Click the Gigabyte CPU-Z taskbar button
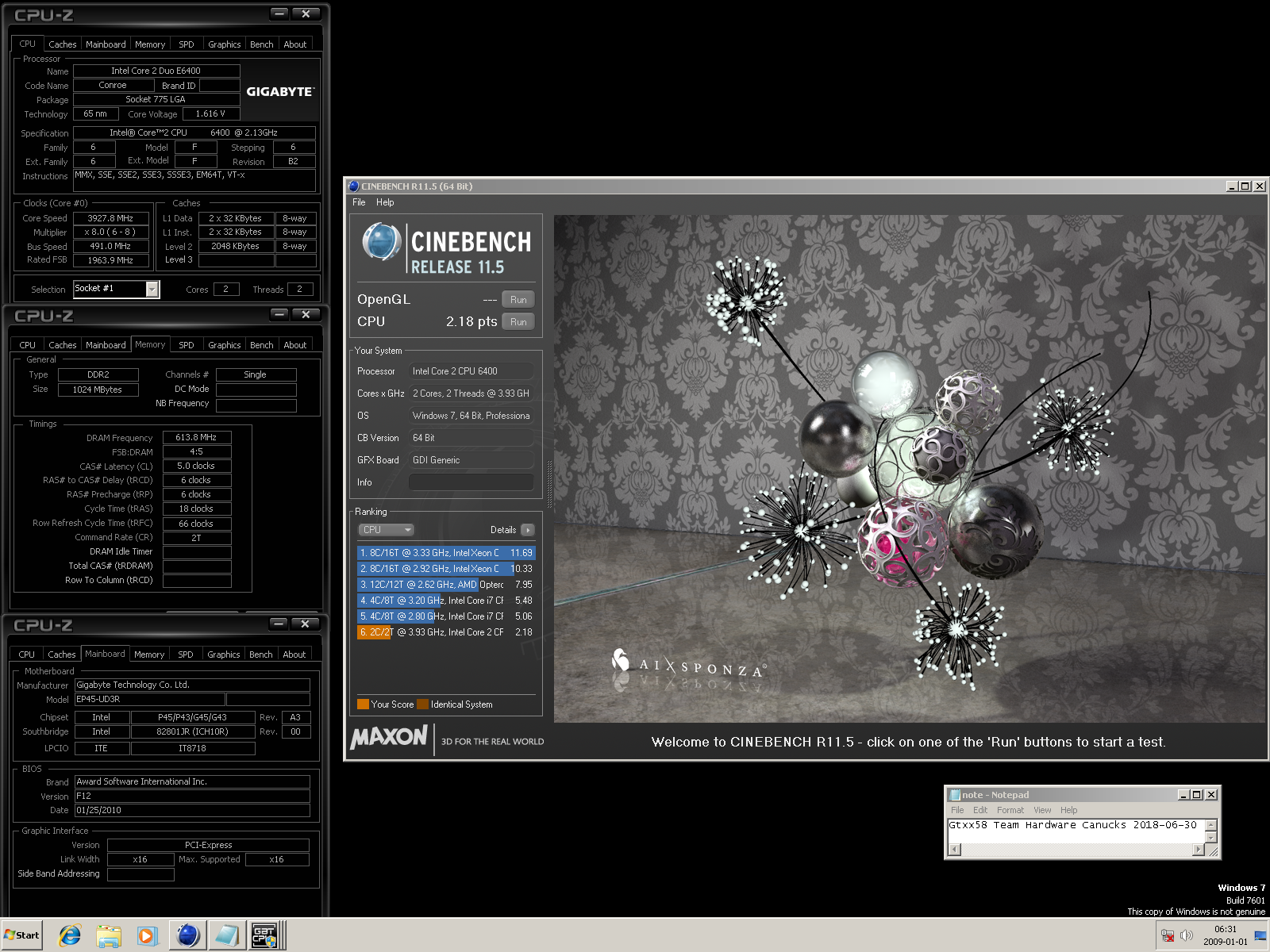Screen dimensions: 1270x952 pyautogui.click(x=265, y=936)
